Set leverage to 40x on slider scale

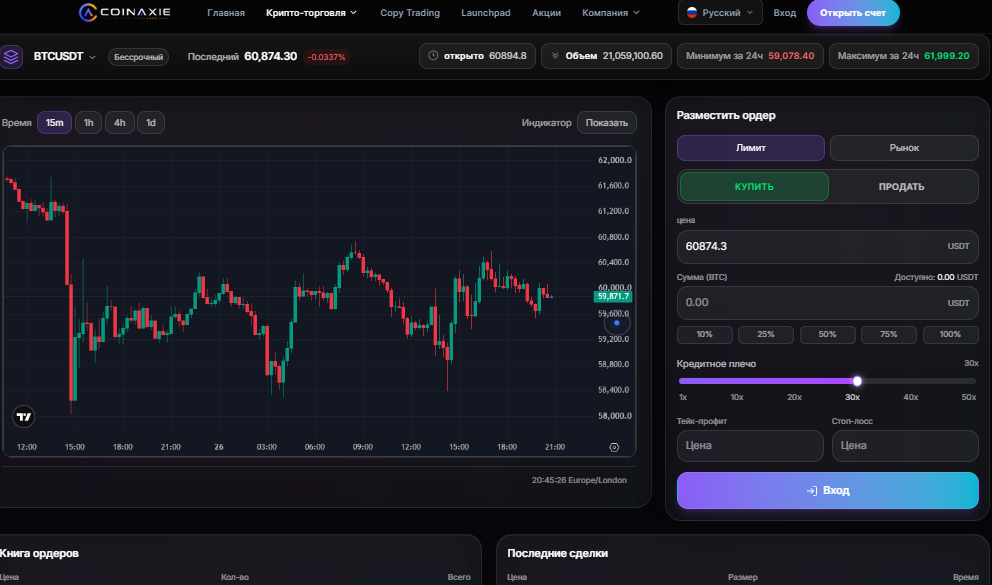(x=910, y=397)
